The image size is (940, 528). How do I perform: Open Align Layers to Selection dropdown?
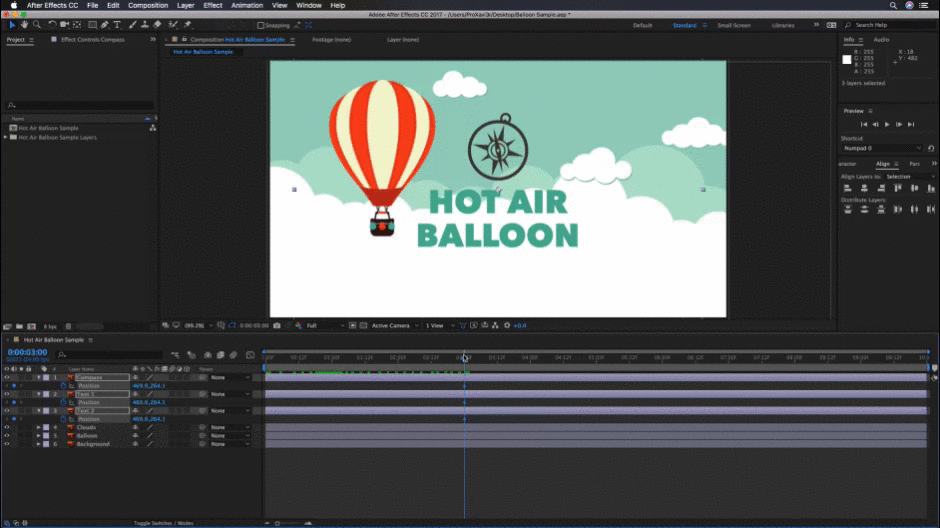point(910,177)
